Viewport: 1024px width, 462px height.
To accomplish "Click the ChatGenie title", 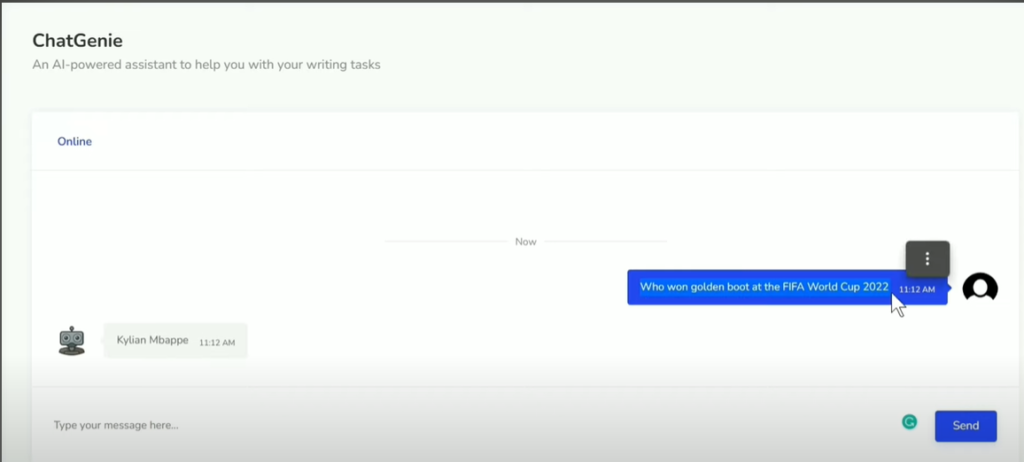I will (77, 41).
